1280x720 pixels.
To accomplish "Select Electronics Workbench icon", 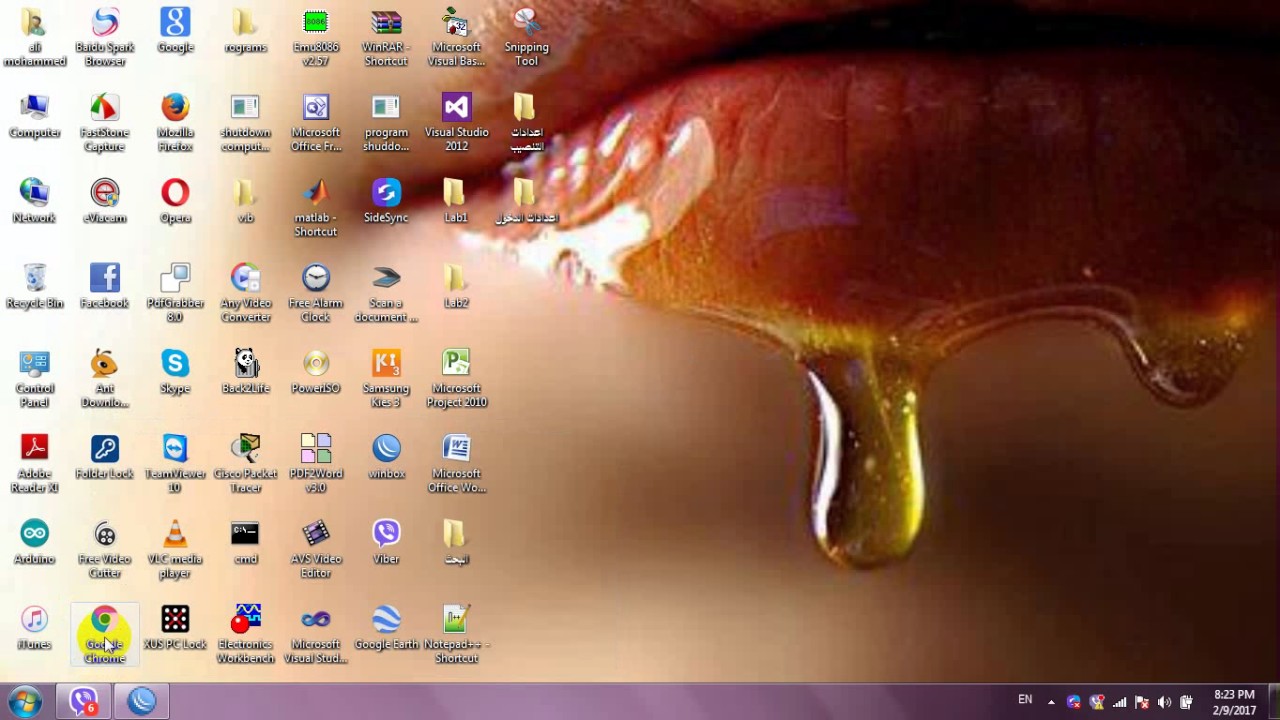I will [246, 635].
